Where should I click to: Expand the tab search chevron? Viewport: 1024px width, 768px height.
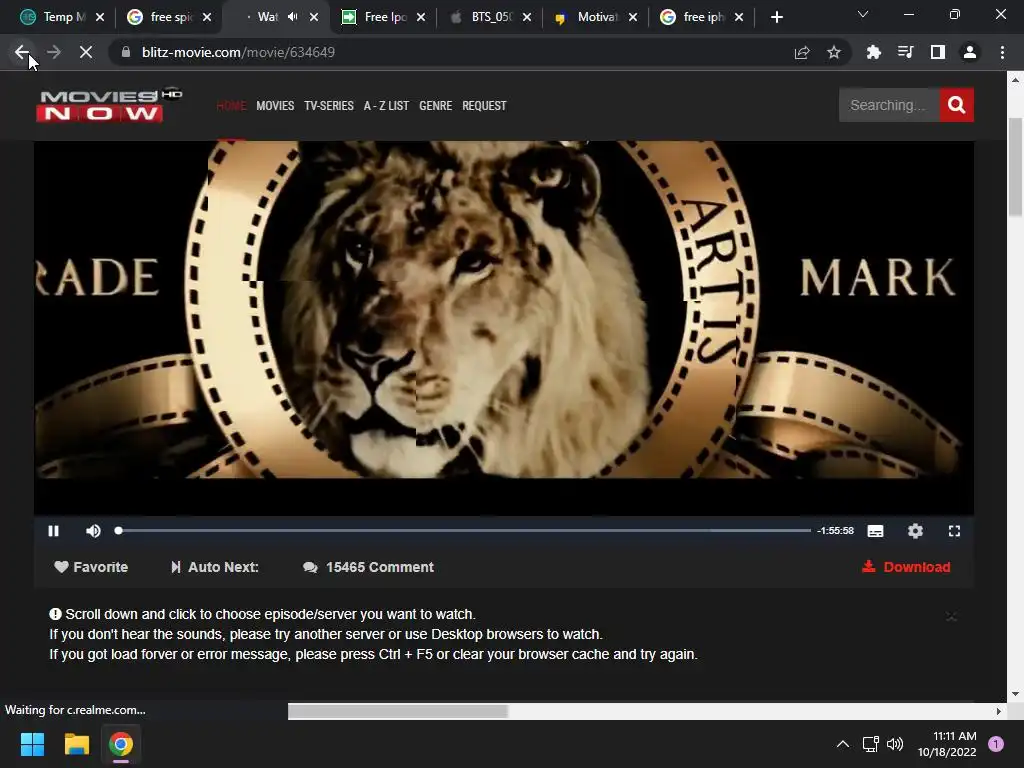tap(863, 14)
